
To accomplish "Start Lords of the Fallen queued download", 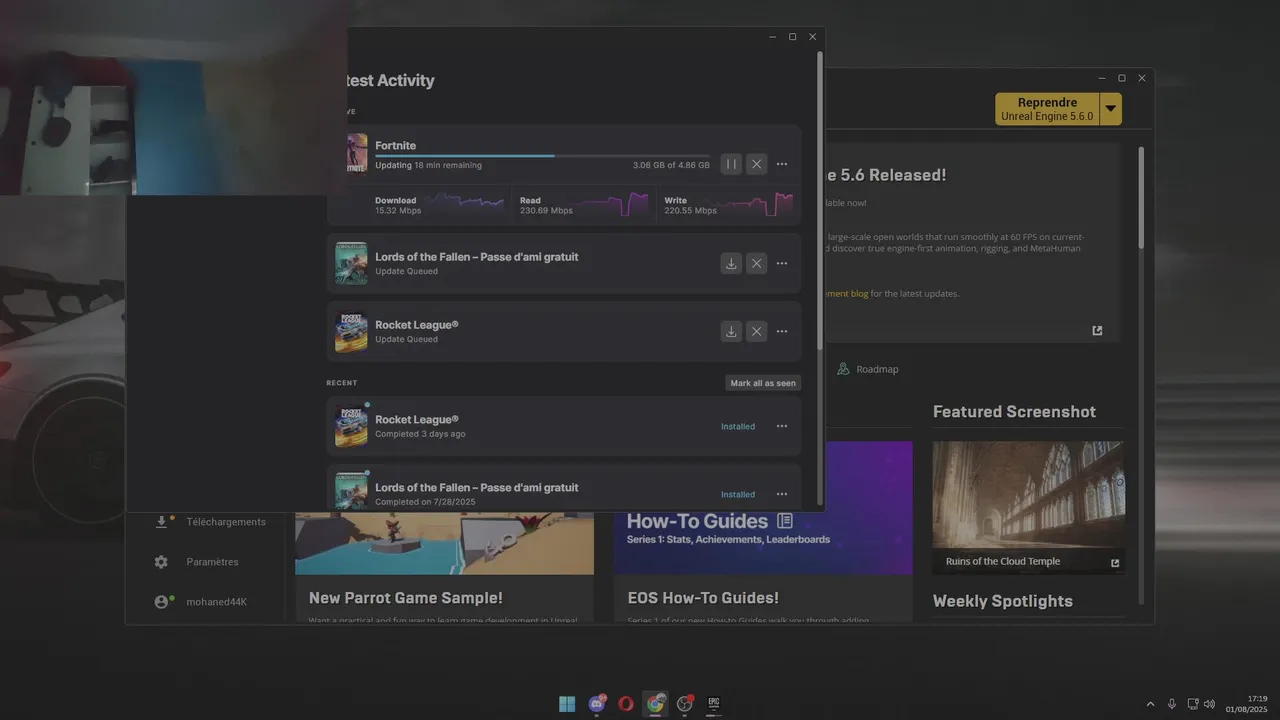I will tap(731, 263).
